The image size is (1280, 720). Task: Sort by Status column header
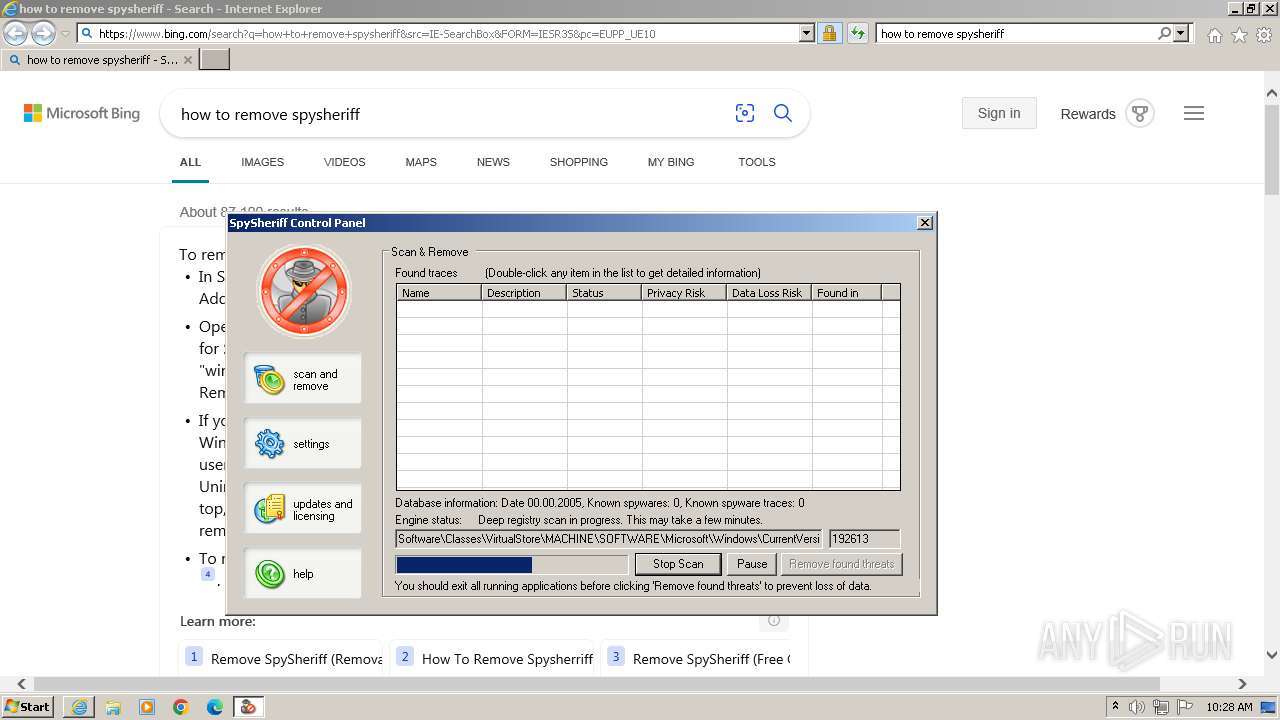(604, 293)
